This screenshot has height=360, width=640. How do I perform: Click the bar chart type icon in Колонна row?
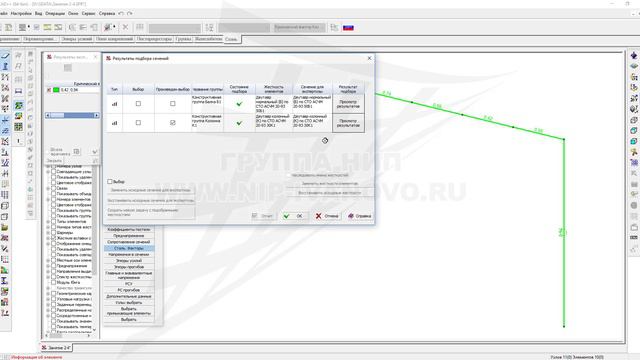coord(115,123)
